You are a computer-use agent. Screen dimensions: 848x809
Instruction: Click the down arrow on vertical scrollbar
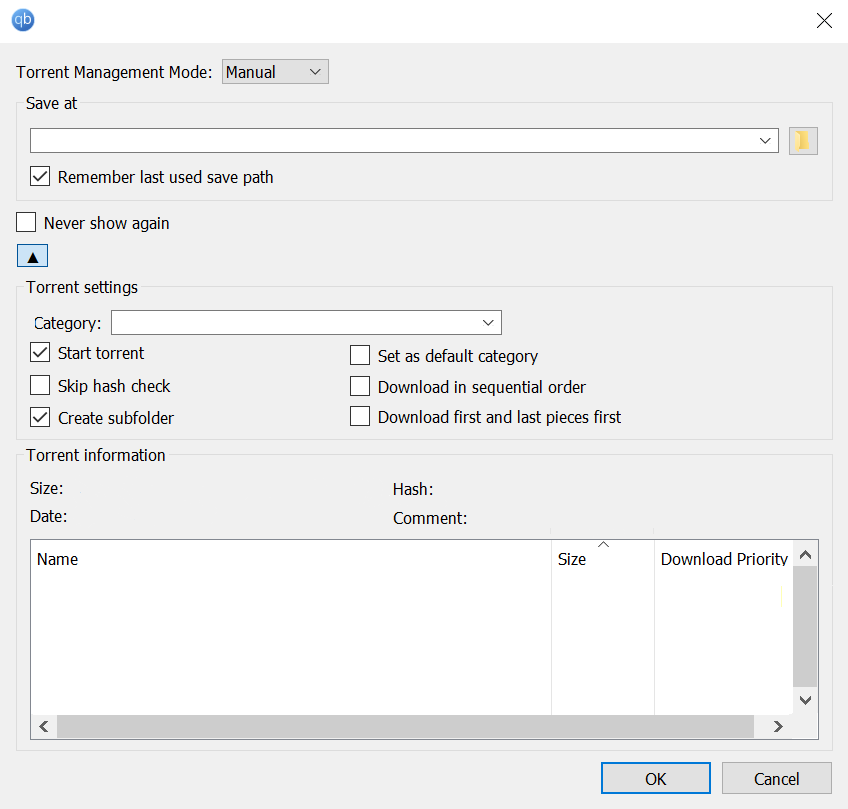805,700
